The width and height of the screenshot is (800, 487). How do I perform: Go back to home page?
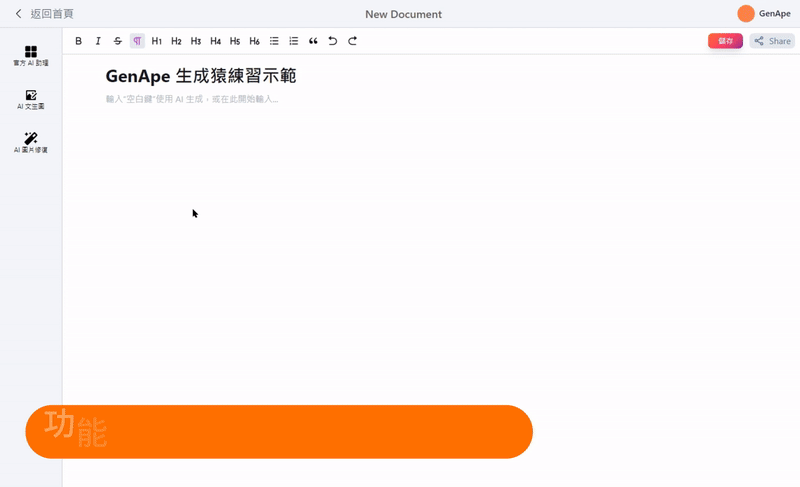click(x=44, y=14)
